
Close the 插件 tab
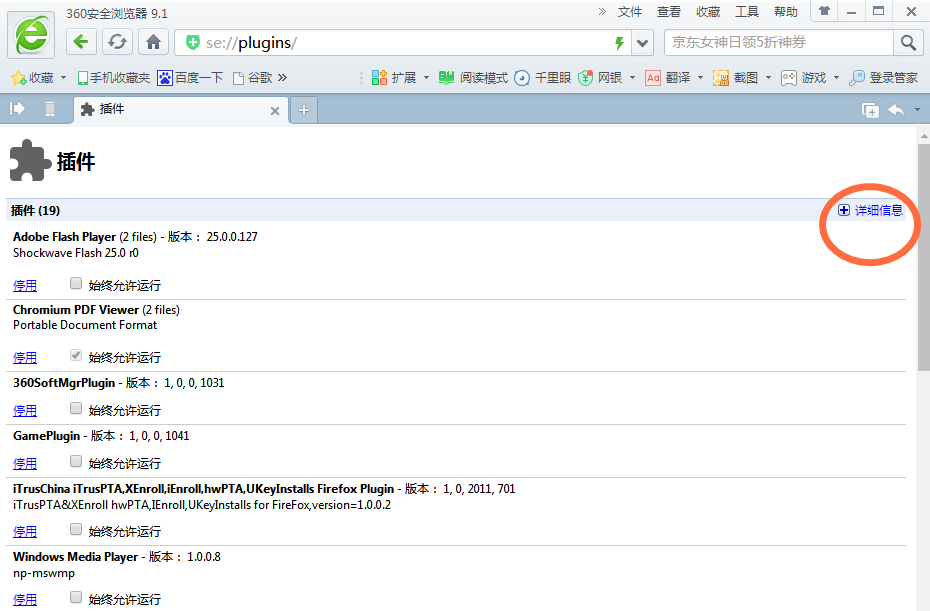coord(275,110)
